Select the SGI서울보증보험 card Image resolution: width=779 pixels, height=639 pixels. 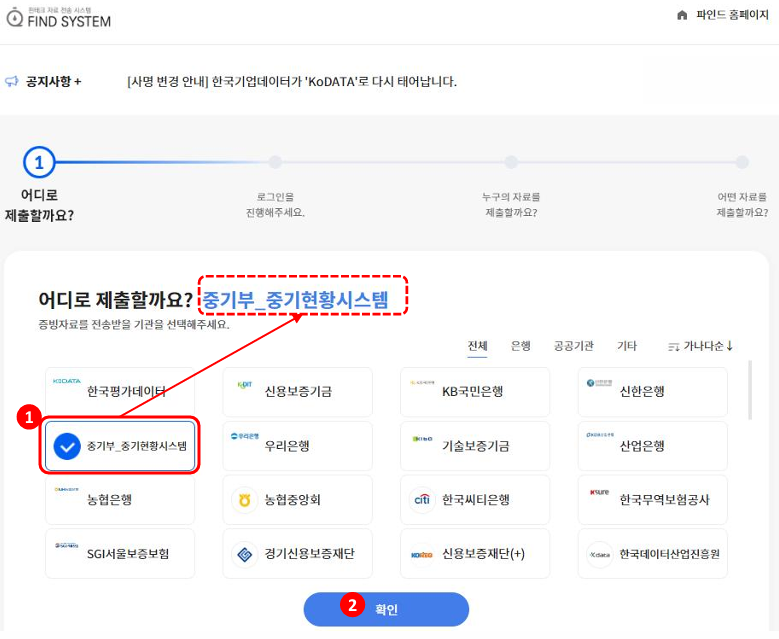(120, 554)
